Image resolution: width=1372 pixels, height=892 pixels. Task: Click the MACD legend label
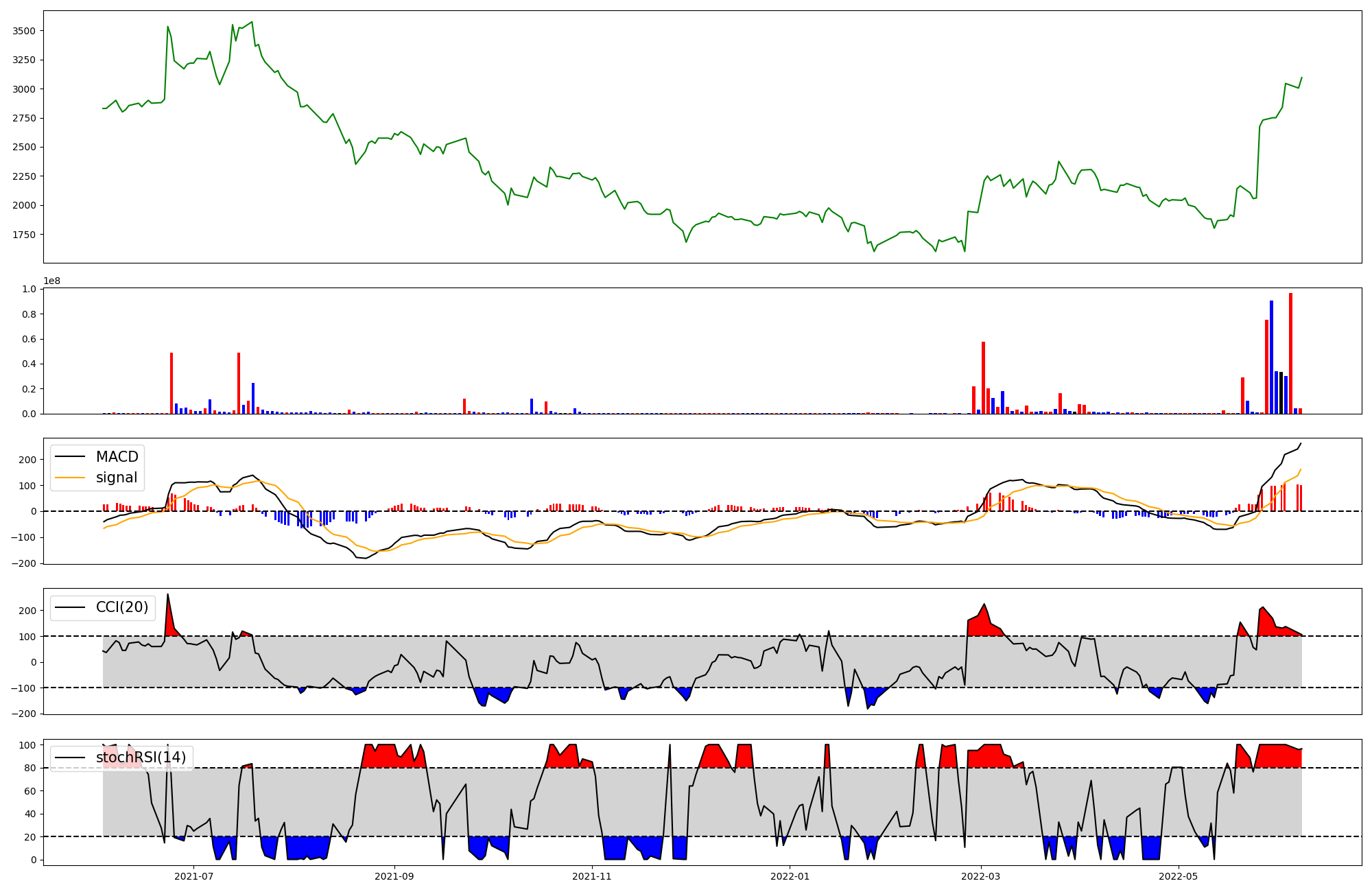pos(117,457)
